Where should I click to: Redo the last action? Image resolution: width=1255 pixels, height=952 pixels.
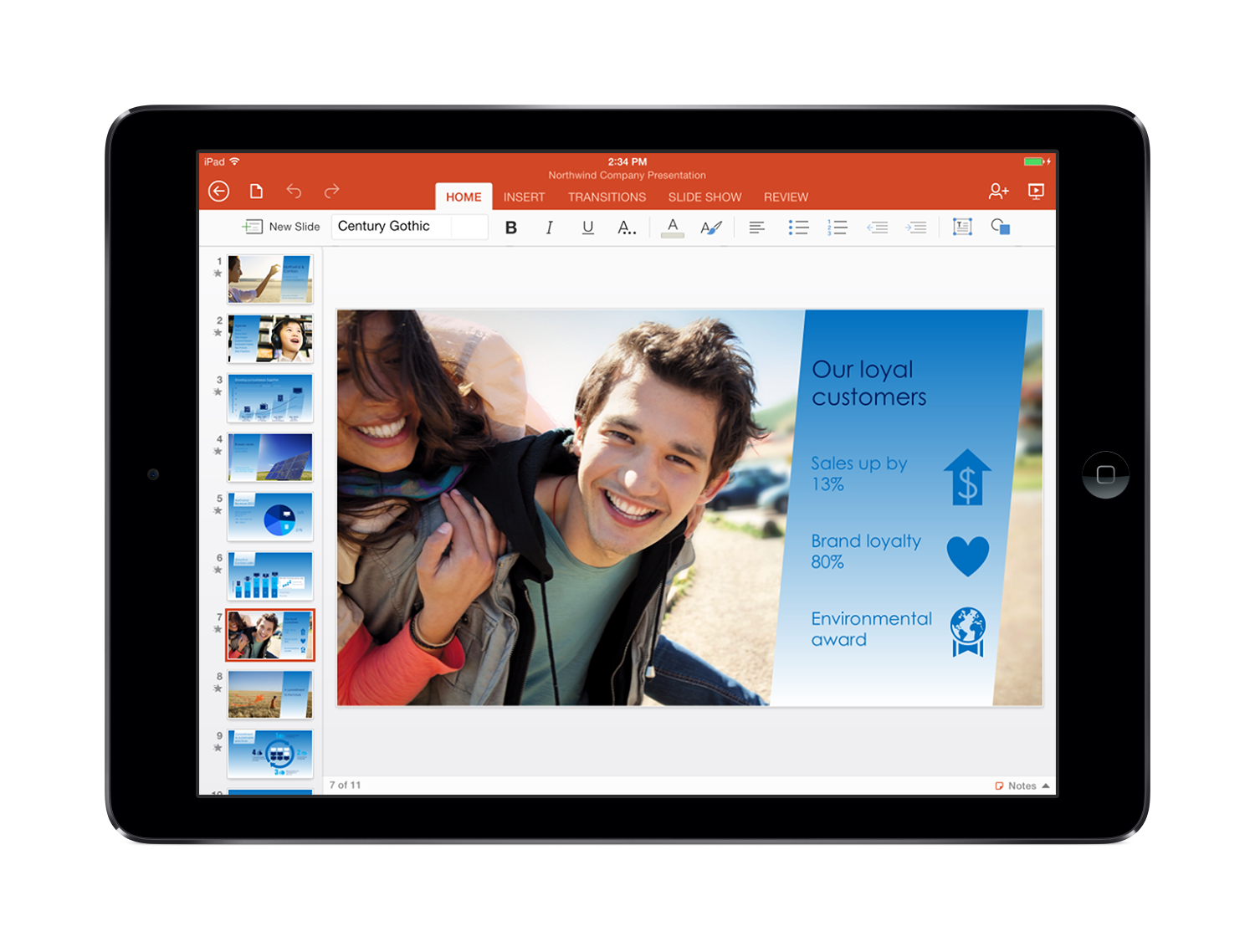click(331, 192)
